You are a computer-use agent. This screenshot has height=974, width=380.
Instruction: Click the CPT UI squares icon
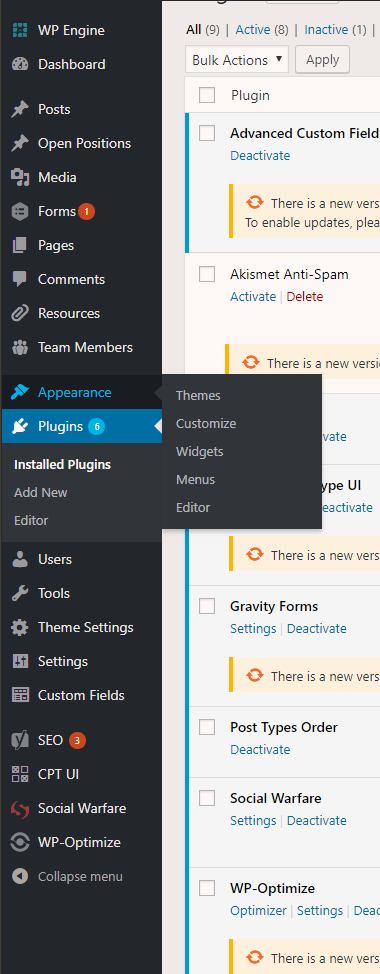(20, 775)
